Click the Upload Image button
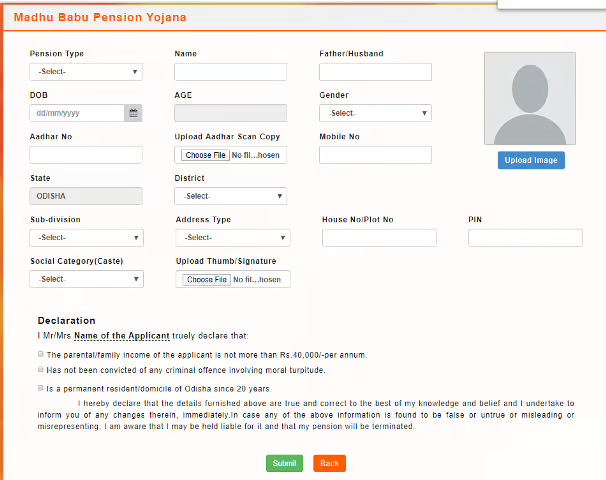 [x=531, y=160]
